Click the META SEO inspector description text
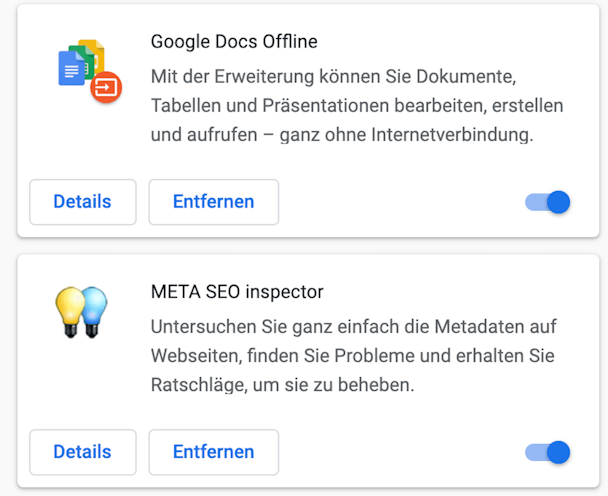The height and width of the screenshot is (496, 608). [x=353, y=356]
